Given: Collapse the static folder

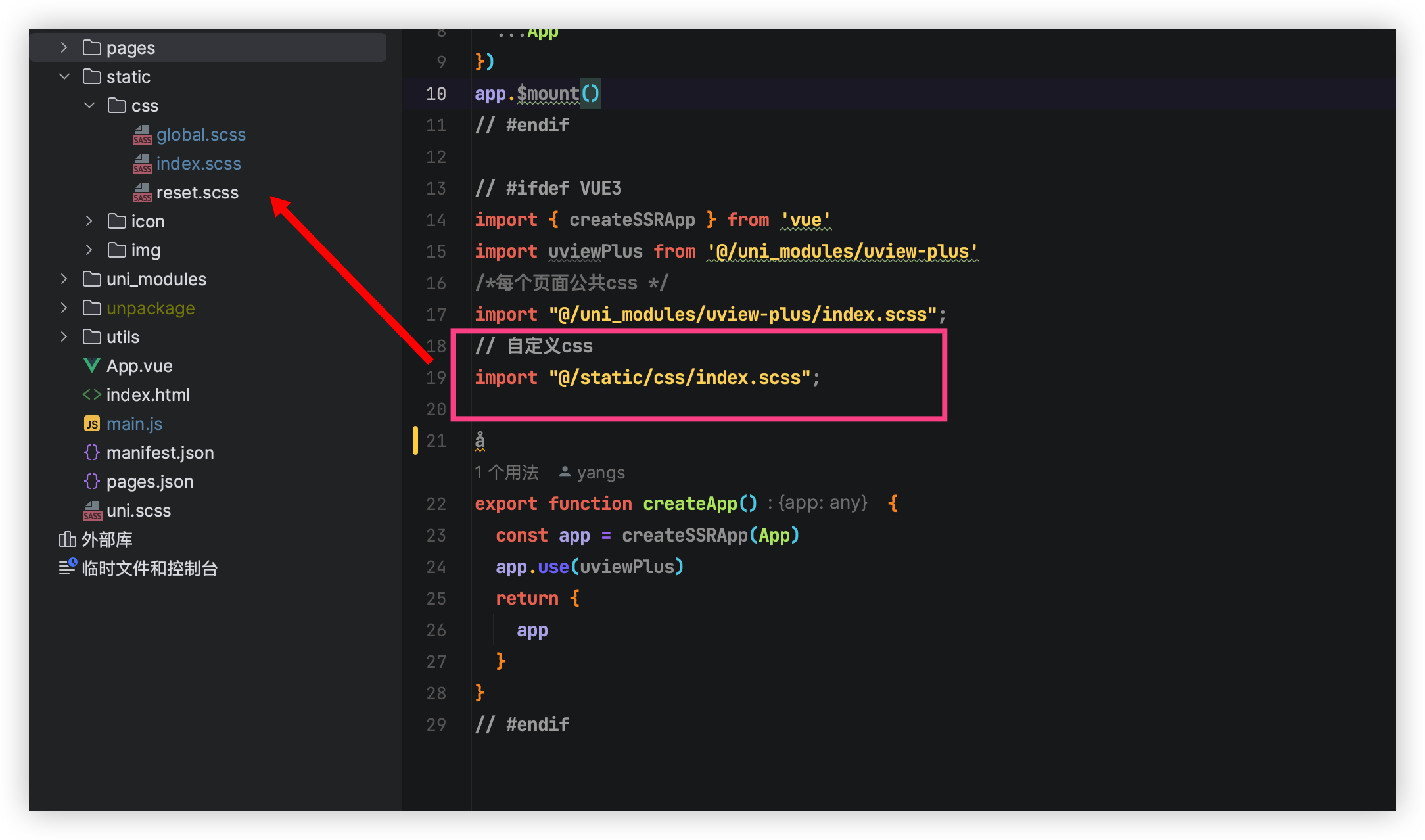Looking at the screenshot, I should point(64,76).
